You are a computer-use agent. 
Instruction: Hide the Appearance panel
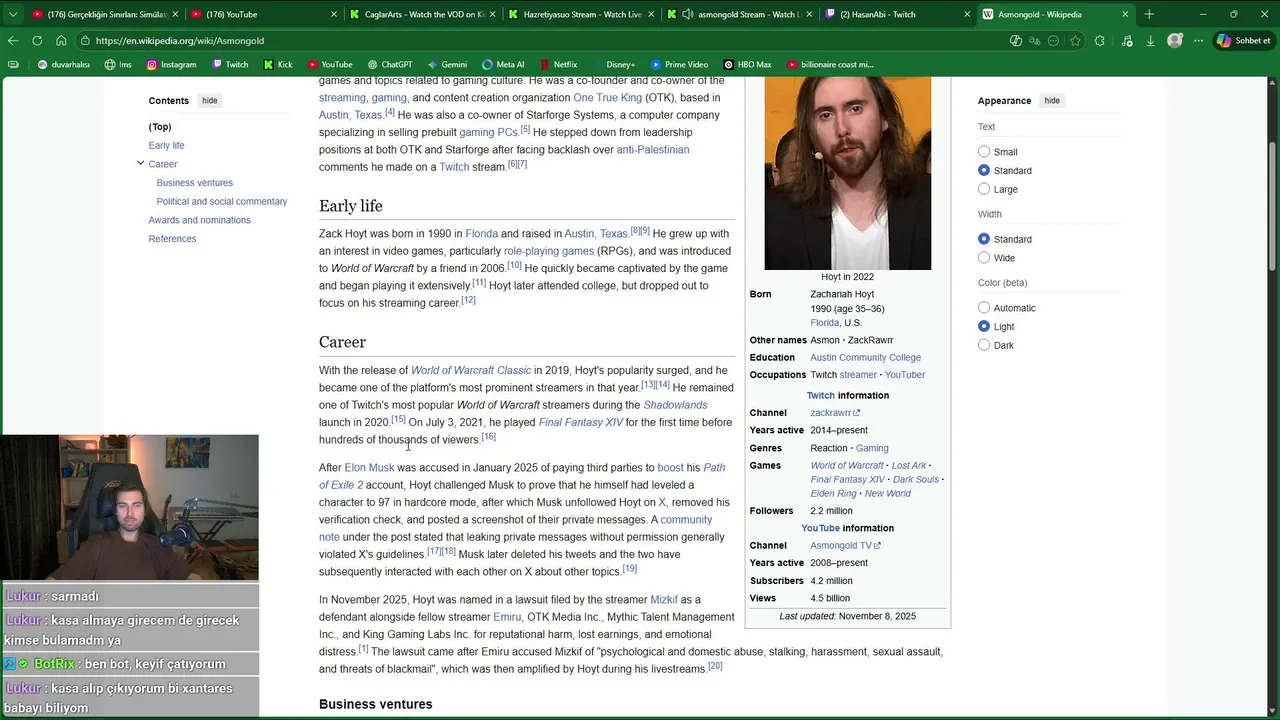pos(1052,101)
